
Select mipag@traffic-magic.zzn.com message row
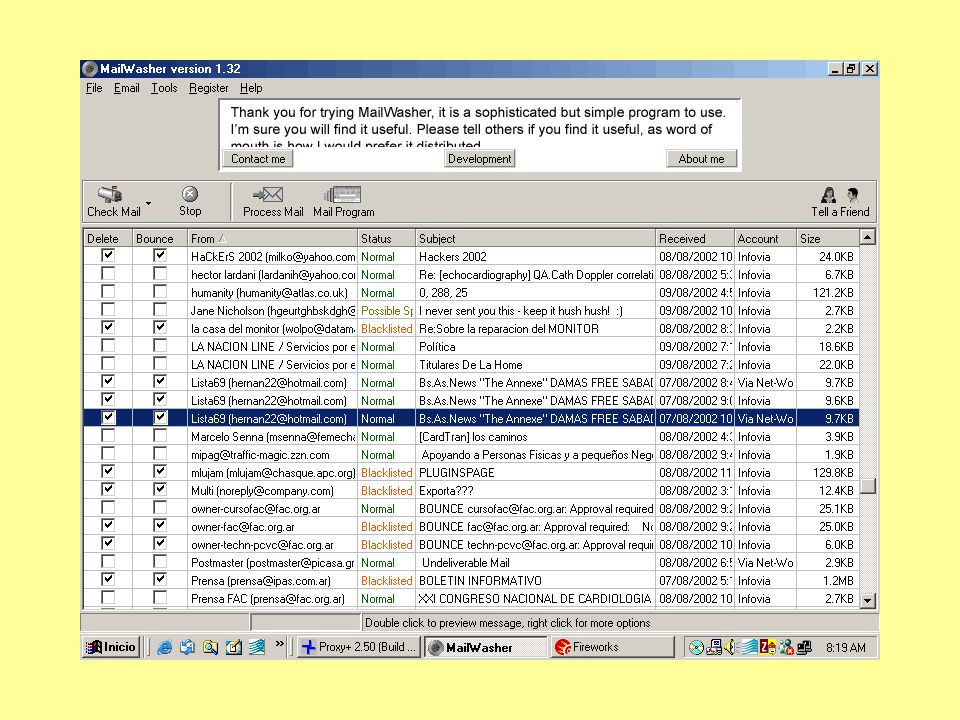coord(471,454)
